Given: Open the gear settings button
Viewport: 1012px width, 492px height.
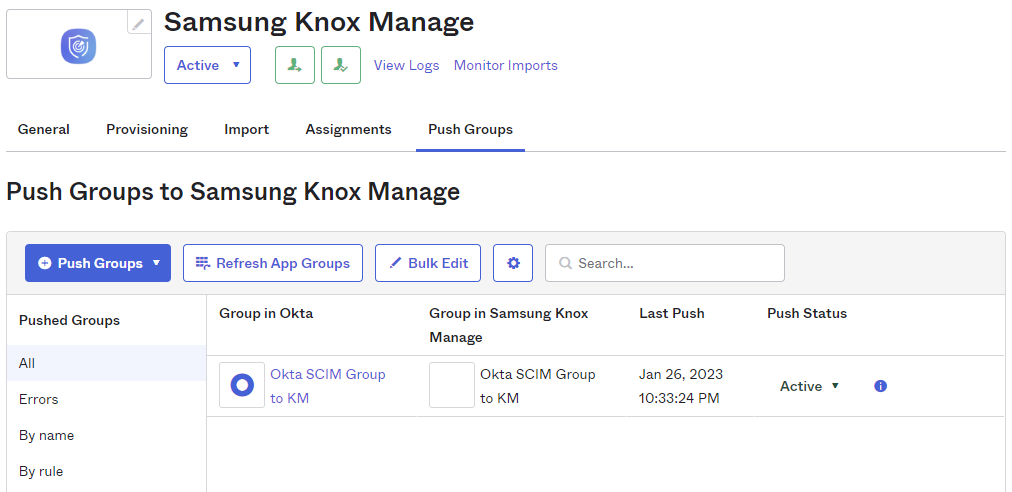Looking at the screenshot, I should (513, 263).
